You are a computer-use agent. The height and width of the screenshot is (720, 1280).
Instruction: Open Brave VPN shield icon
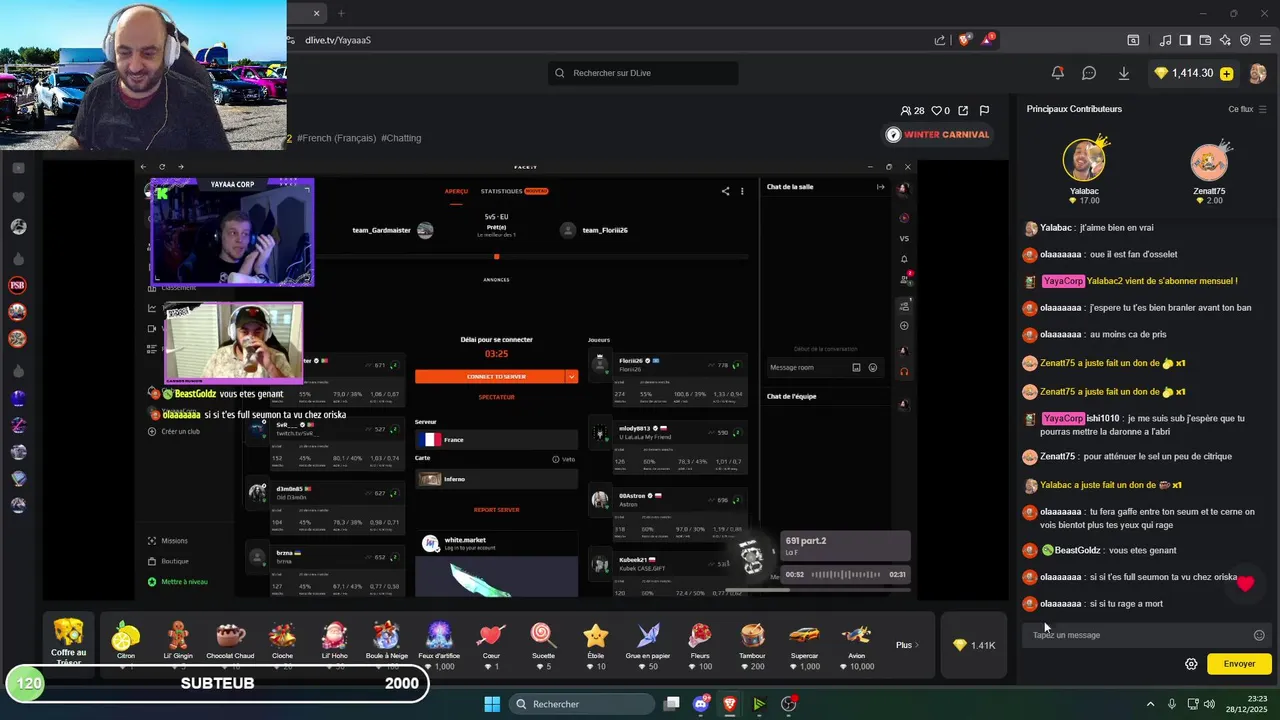click(x=1245, y=40)
